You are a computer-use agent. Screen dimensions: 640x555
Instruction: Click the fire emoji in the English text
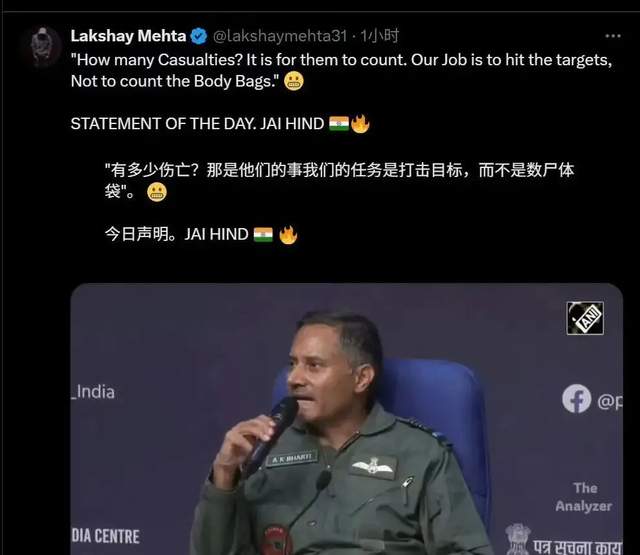[360, 124]
